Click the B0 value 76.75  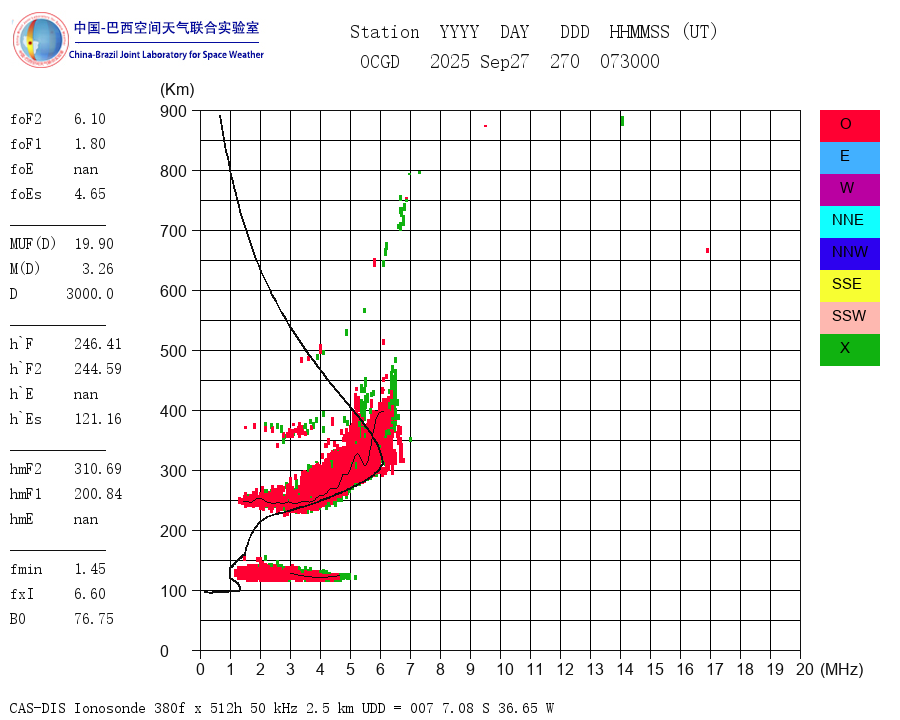94,618
